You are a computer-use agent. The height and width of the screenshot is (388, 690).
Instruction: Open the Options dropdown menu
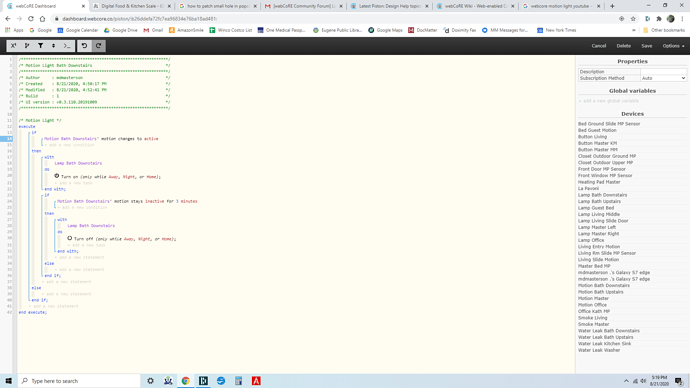(673, 46)
